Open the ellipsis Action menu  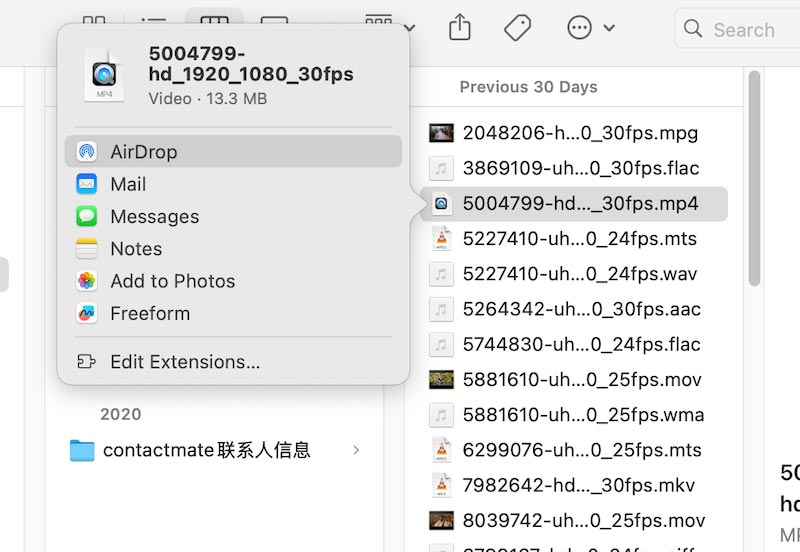tap(590, 28)
